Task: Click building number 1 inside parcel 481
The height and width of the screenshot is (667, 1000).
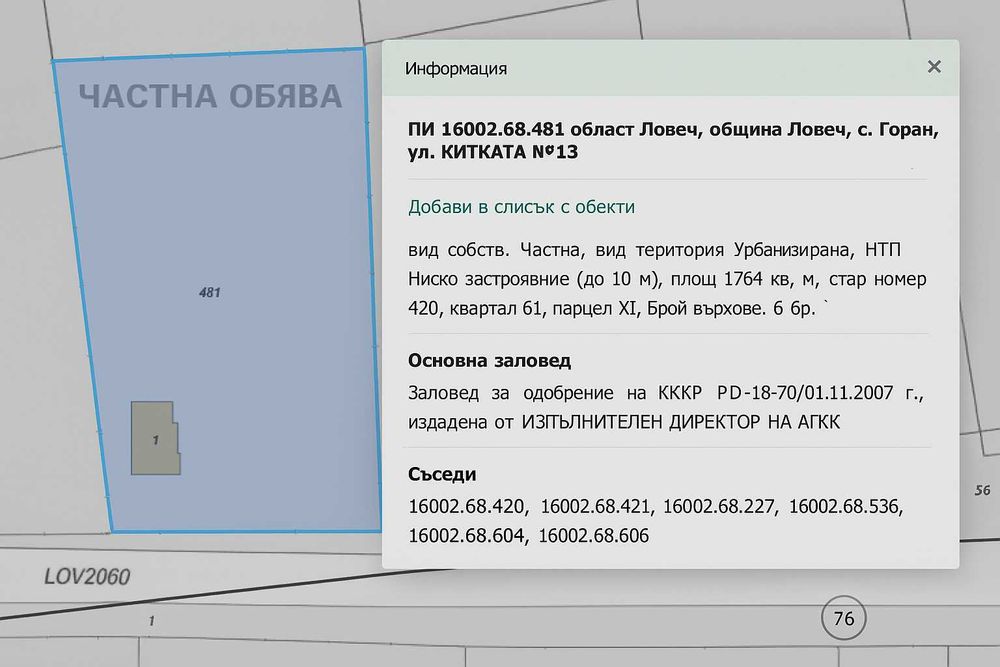Action: tap(156, 440)
